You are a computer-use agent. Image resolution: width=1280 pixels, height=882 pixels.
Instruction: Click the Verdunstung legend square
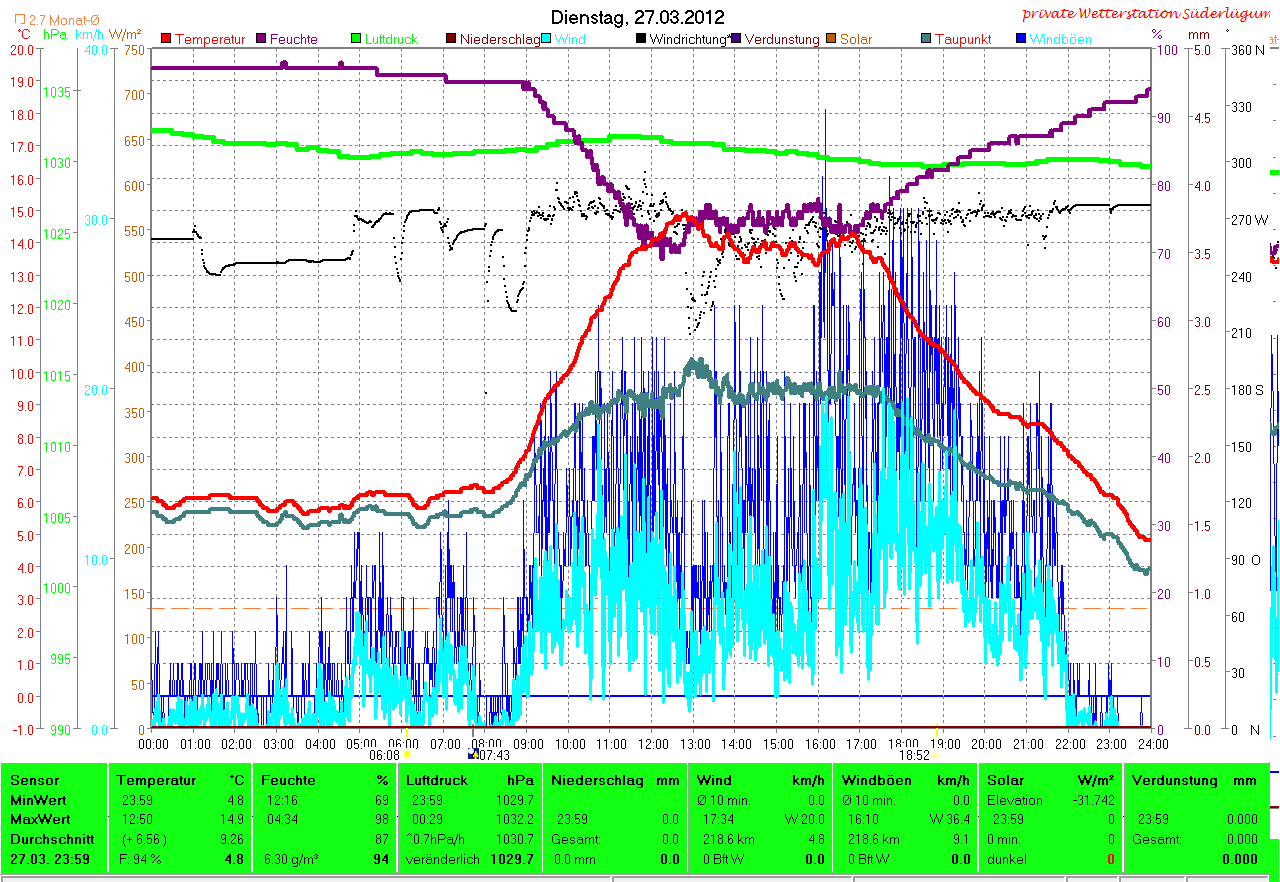[x=736, y=39]
